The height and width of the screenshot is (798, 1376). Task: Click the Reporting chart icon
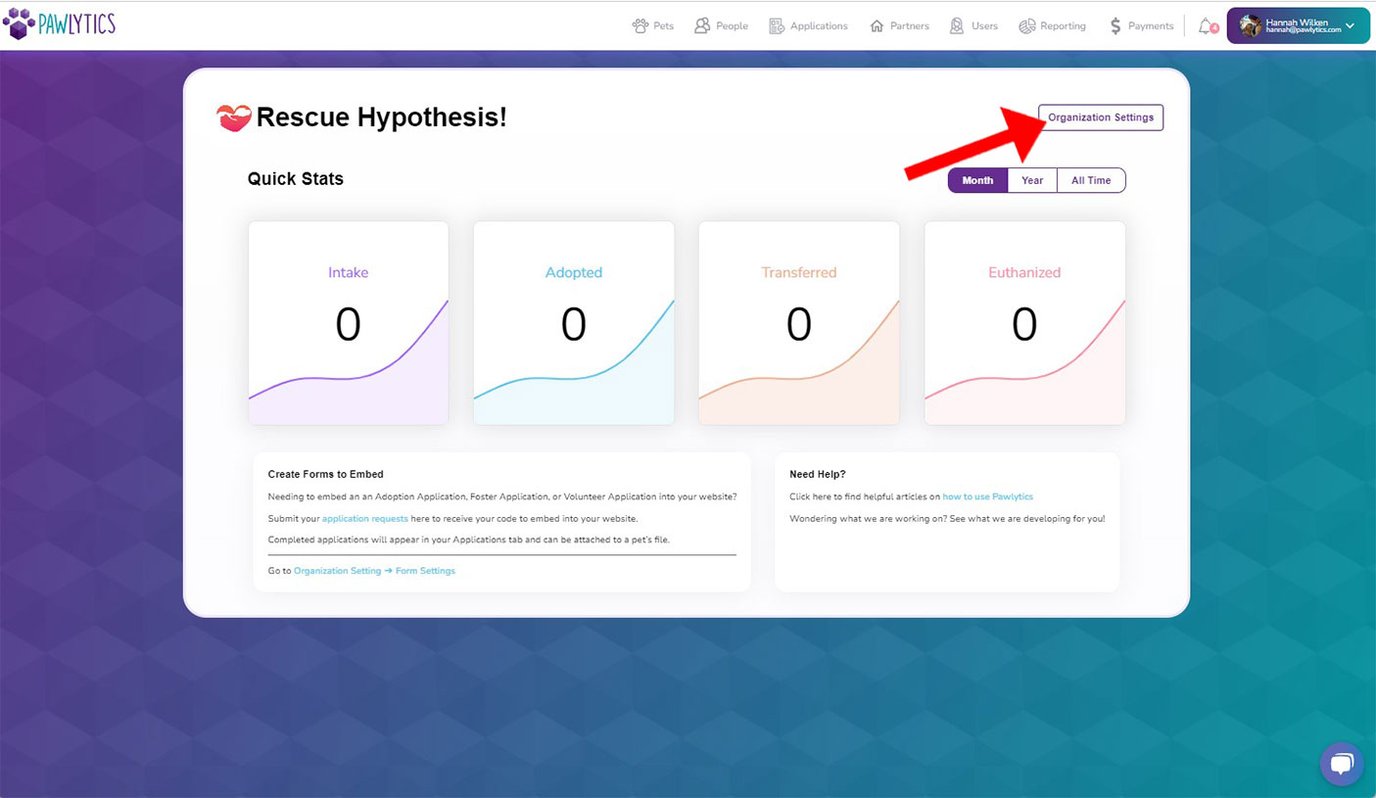pos(1027,26)
